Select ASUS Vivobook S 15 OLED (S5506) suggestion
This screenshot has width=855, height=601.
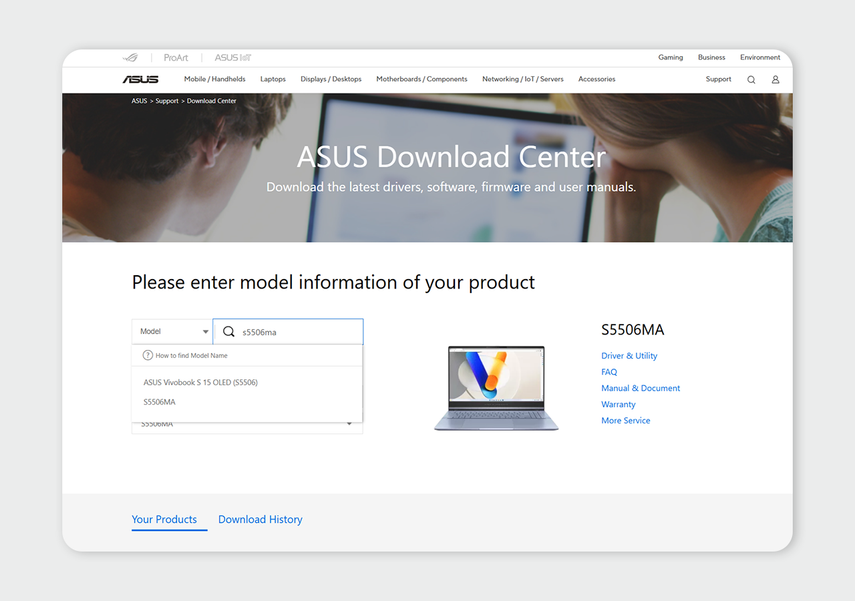[x=201, y=382]
